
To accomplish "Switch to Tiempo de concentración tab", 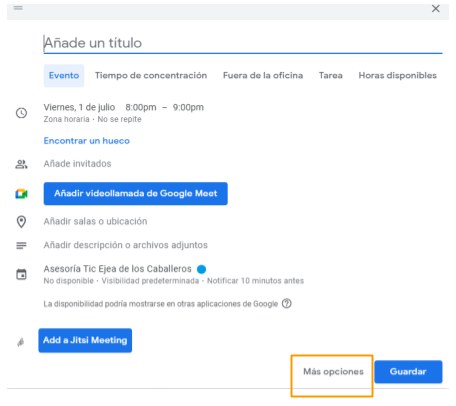I will [151, 76].
